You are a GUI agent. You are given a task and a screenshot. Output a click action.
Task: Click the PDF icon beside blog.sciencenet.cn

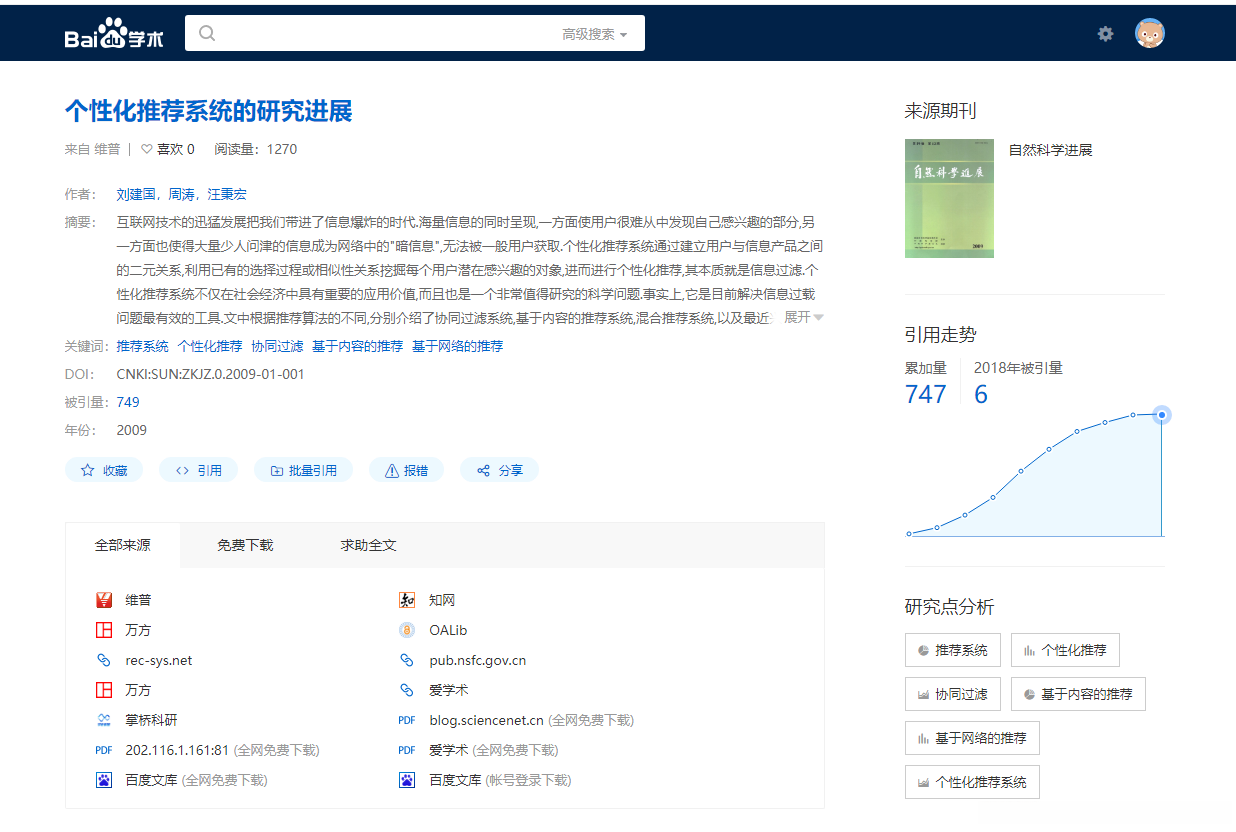point(406,719)
